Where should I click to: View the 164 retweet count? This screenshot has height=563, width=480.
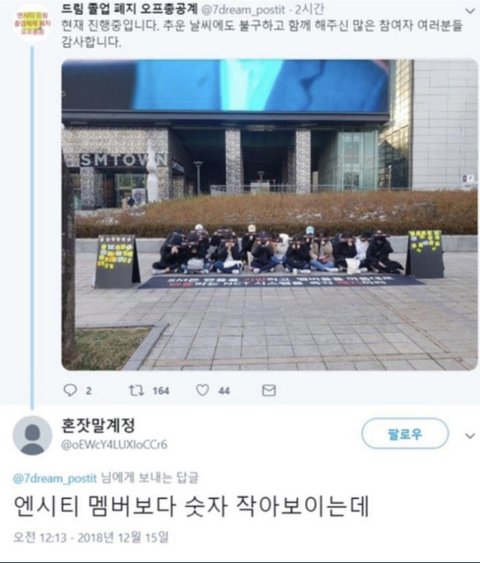(161, 391)
